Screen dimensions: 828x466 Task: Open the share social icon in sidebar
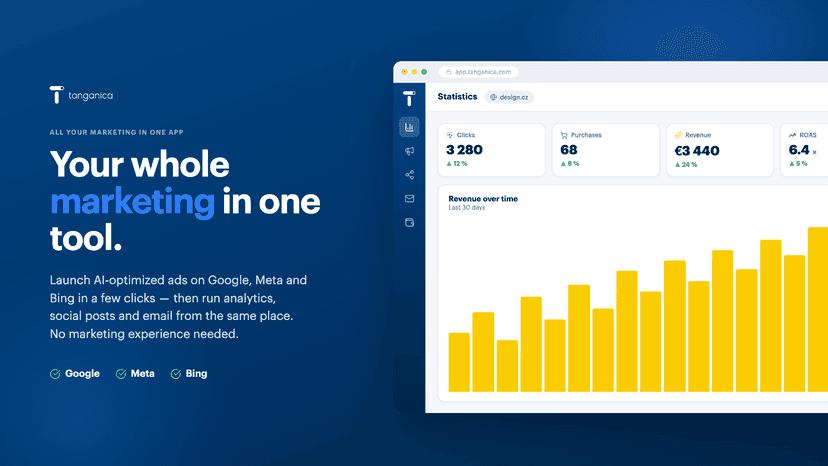pos(409,175)
